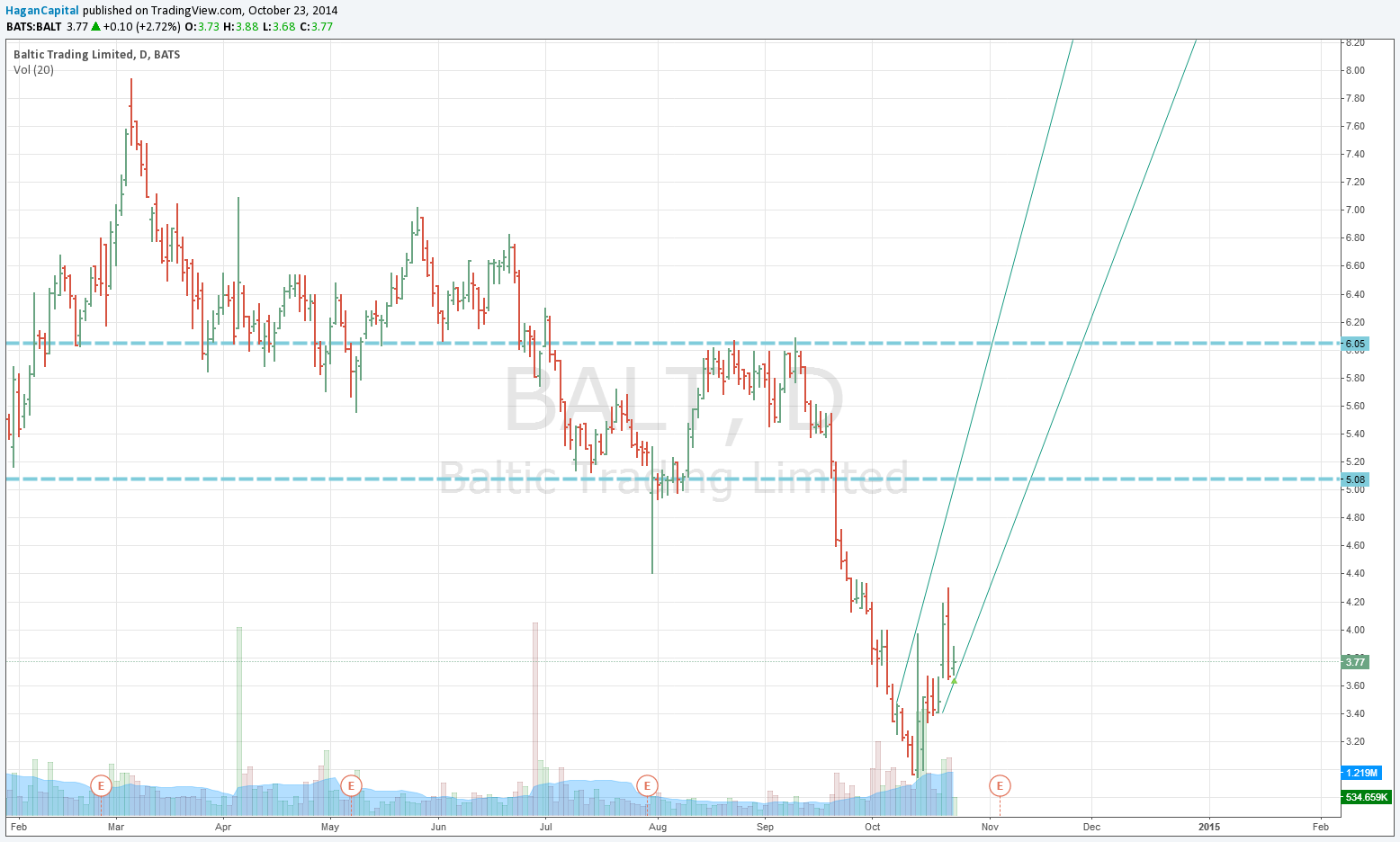This screenshot has width=1400, height=842.
Task: Click the tall late-June volume spike bar
Action: 535,719
